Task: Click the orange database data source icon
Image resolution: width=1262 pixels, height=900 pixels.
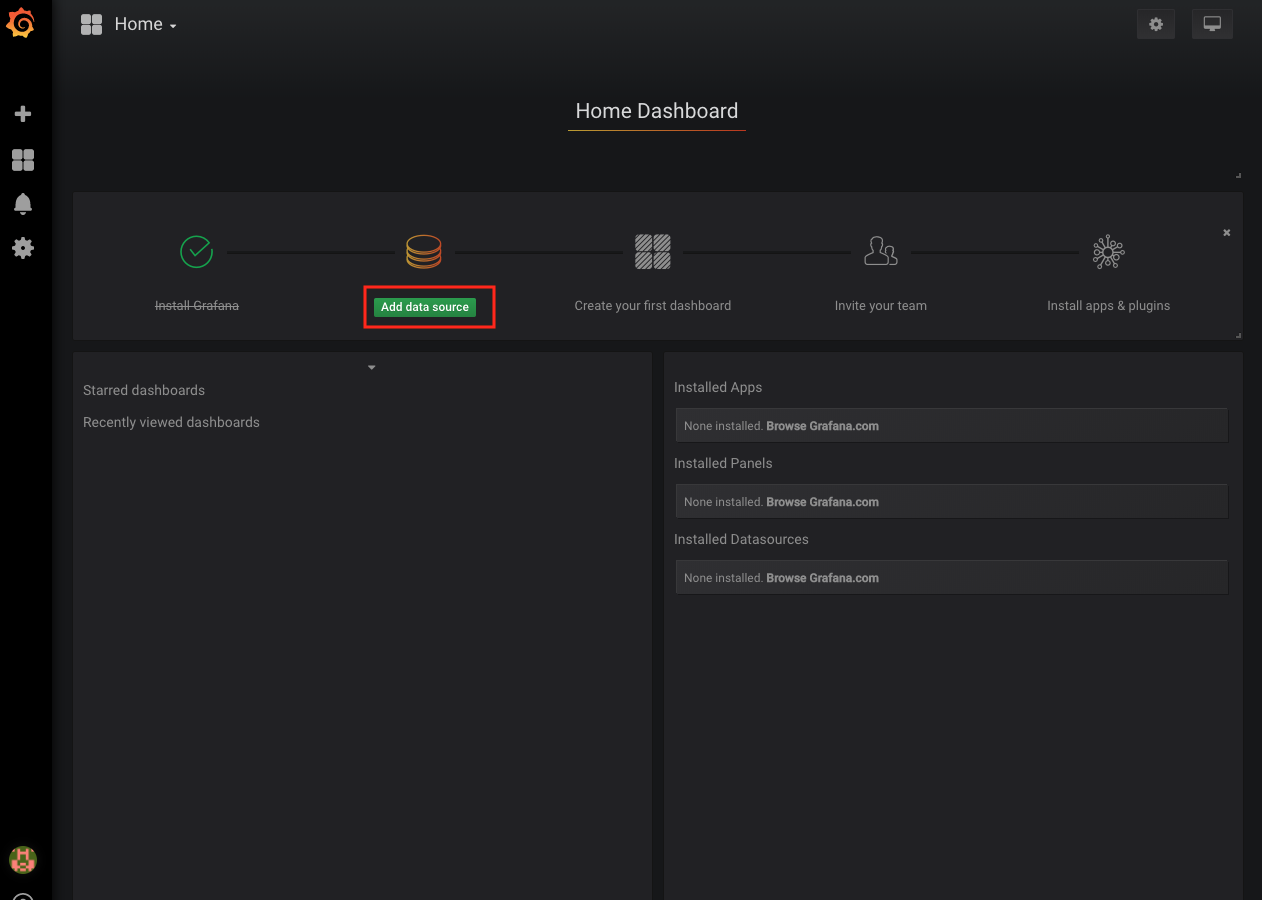Action: pyautogui.click(x=424, y=252)
